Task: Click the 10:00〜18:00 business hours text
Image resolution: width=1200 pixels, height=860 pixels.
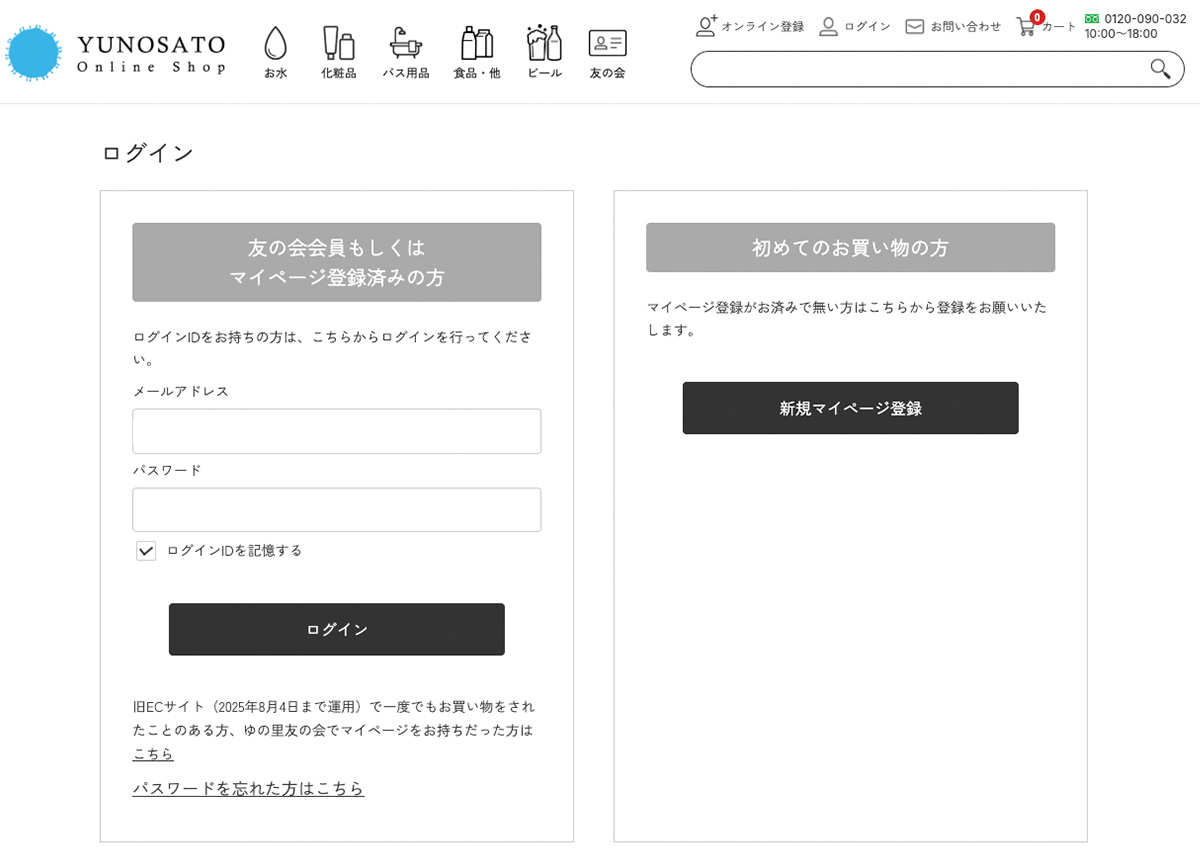Action: pyautogui.click(x=1121, y=34)
